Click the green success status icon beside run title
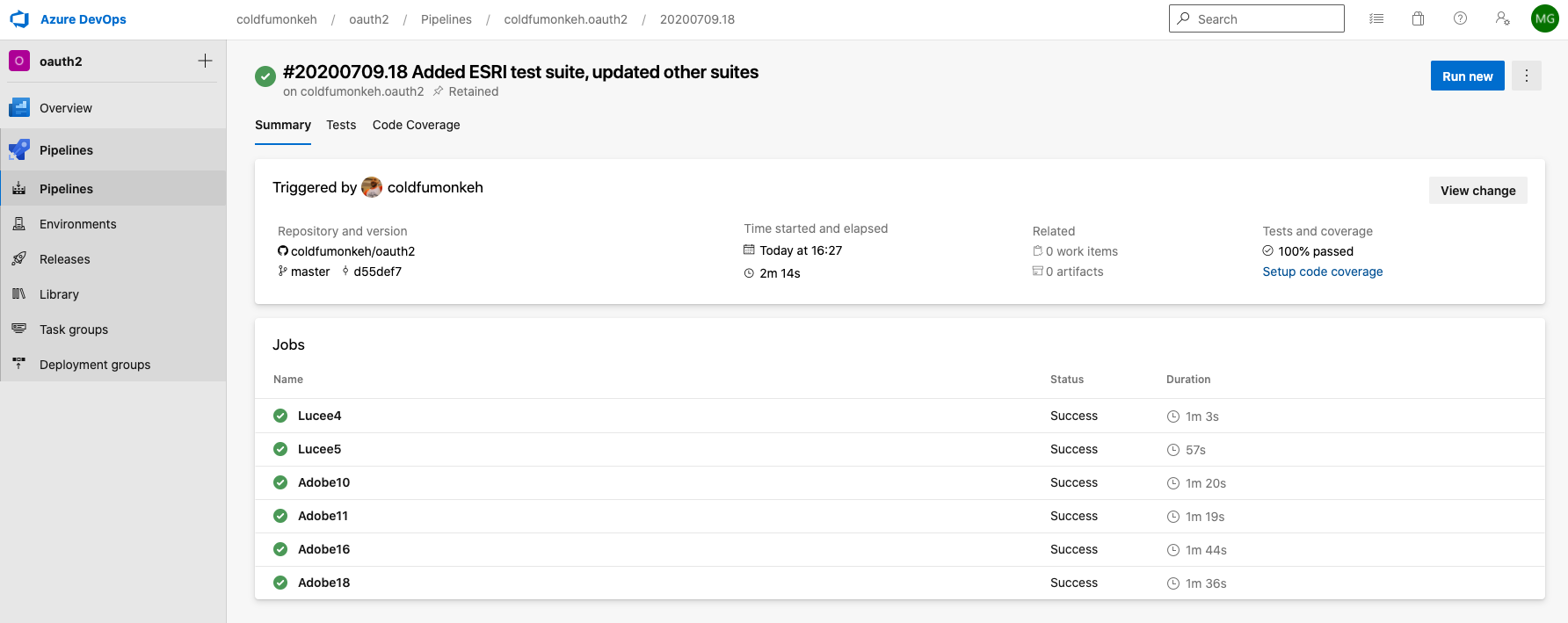Image resolution: width=1568 pixels, height=623 pixels. 265,76
